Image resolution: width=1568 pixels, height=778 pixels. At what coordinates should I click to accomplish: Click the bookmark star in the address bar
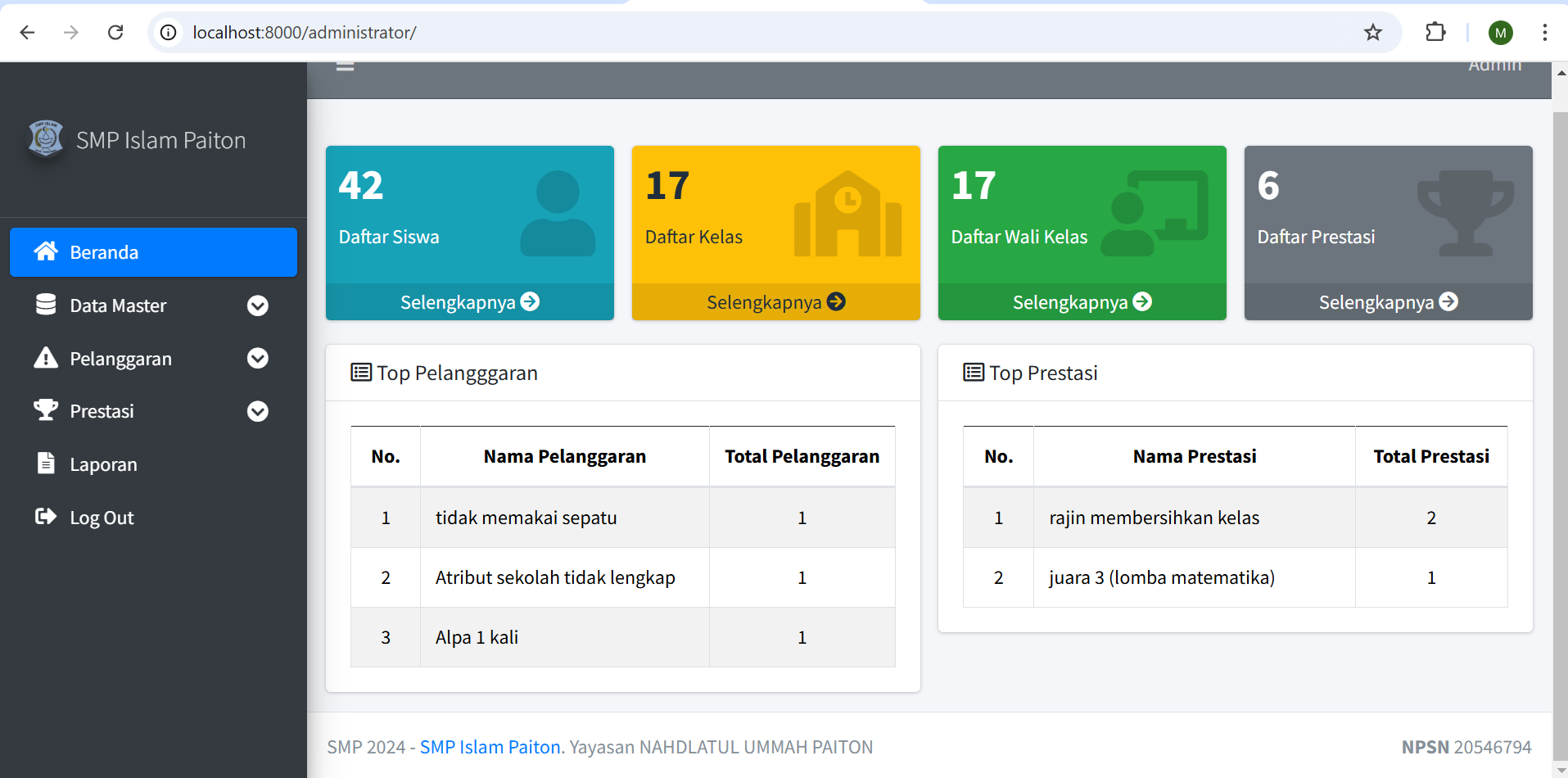(x=1372, y=32)
